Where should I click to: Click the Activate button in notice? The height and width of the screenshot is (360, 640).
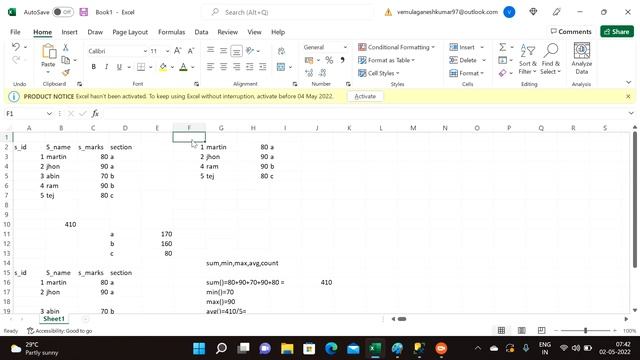coord(365,96)
